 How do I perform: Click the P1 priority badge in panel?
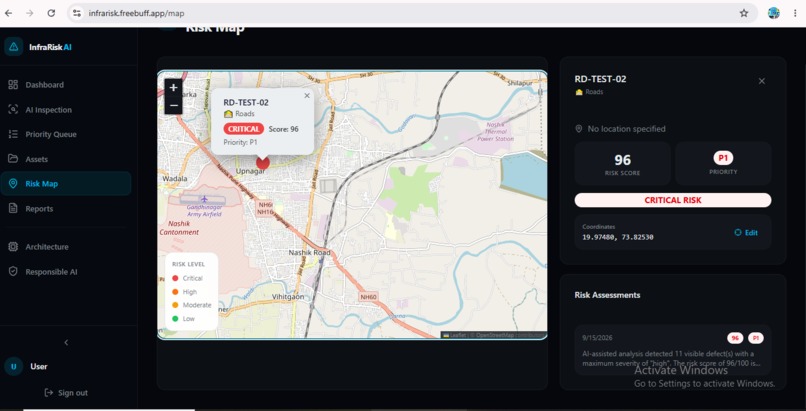723,158
